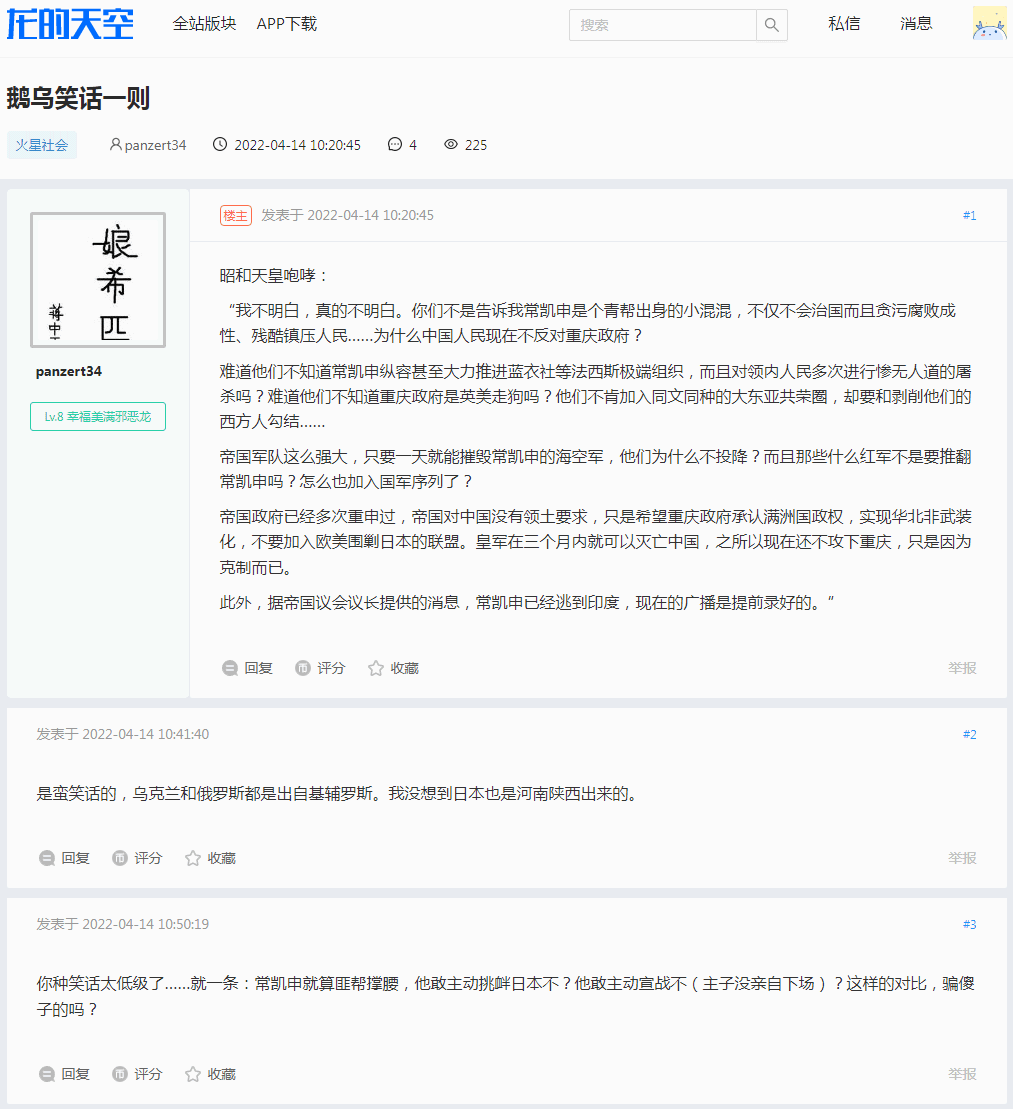Click the 收藏 star icon on post #3
1013x1109 pixels.
[x=192, y=1074]
